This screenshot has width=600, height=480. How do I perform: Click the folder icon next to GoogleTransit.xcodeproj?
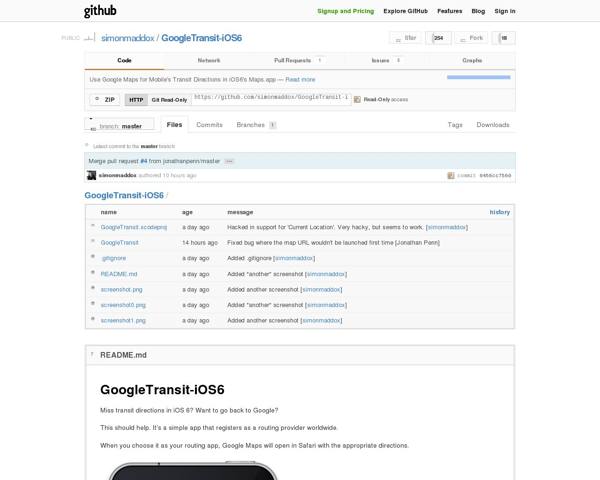point(92,227)
